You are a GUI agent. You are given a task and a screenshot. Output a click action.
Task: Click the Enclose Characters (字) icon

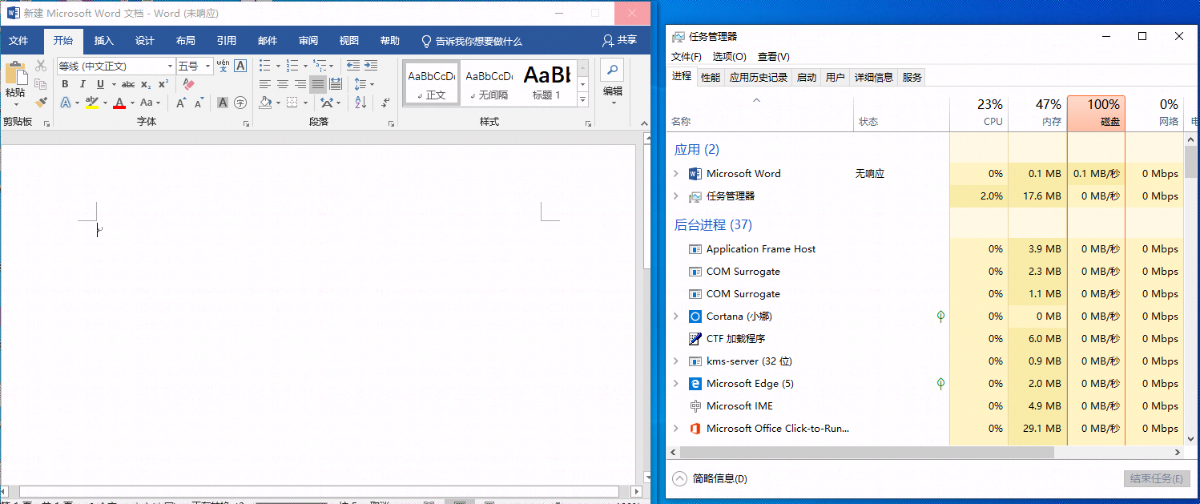coord(240,102)
